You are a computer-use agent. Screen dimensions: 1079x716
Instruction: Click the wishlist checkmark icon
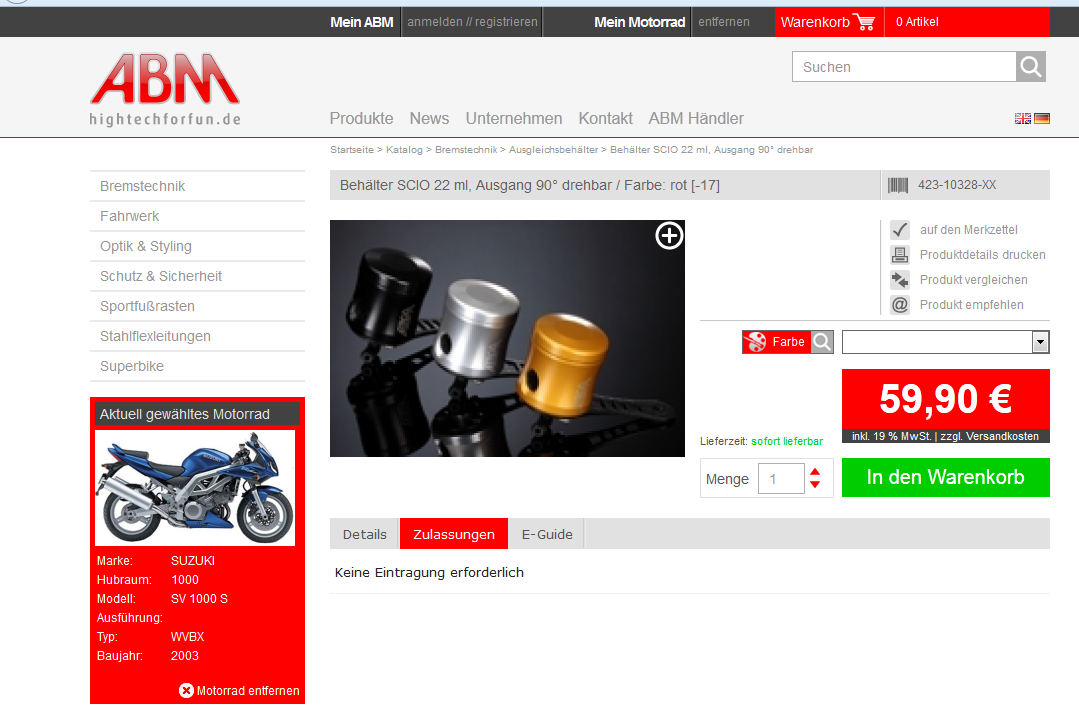900,230
